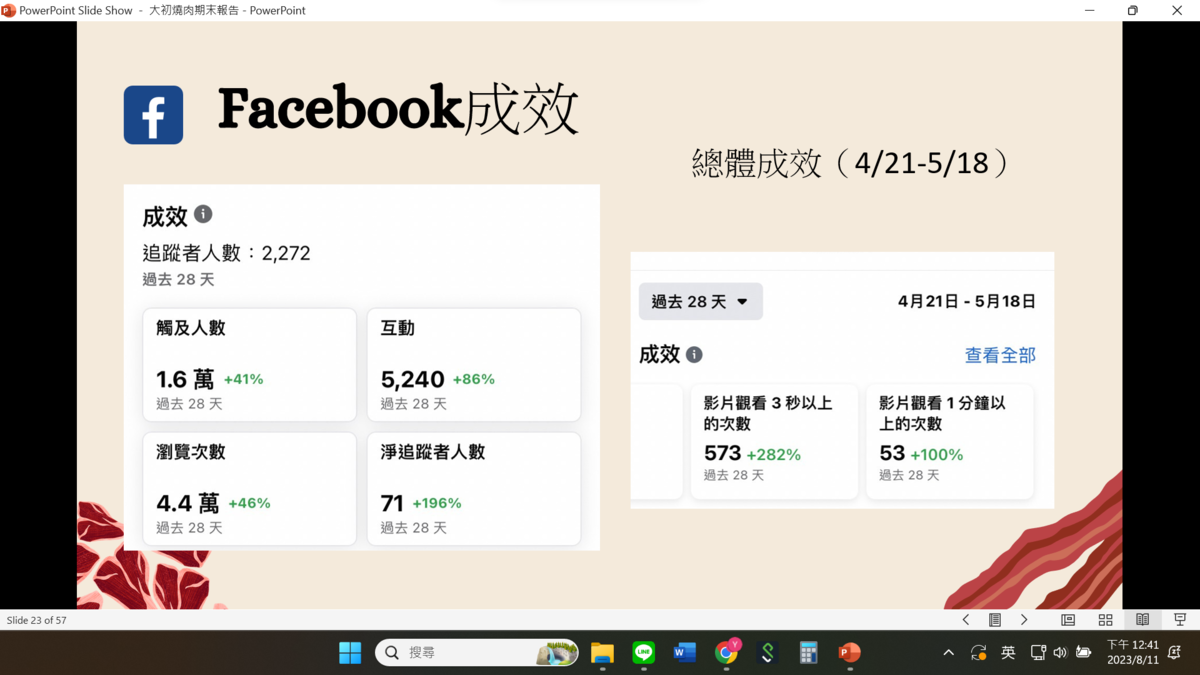The height and width of the screenshot is (675, 1200).
Task: Click the Facebook logo on the slide
Action: (x=153, y=115)
